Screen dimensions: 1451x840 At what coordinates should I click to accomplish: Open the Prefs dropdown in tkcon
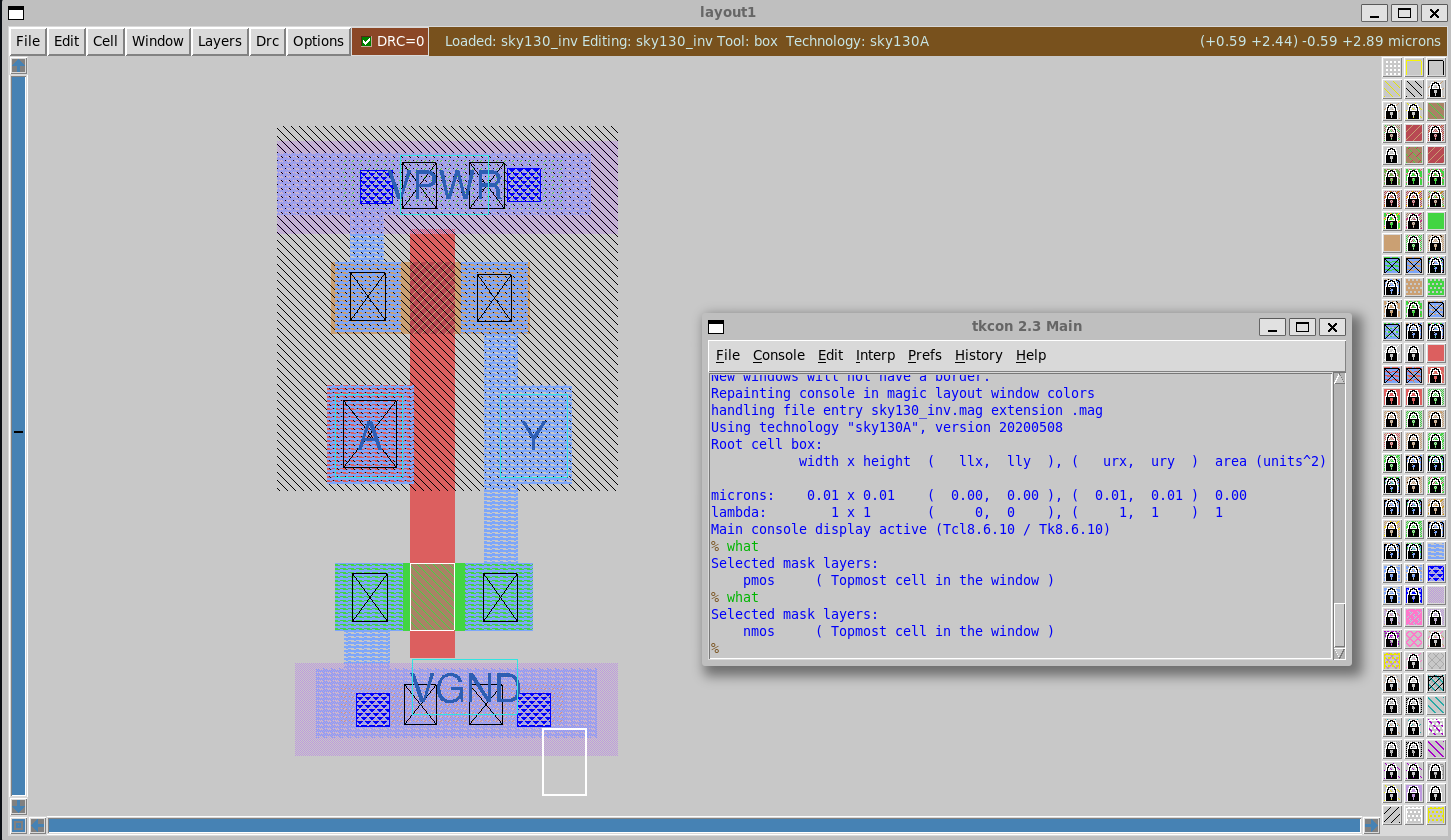924,355
